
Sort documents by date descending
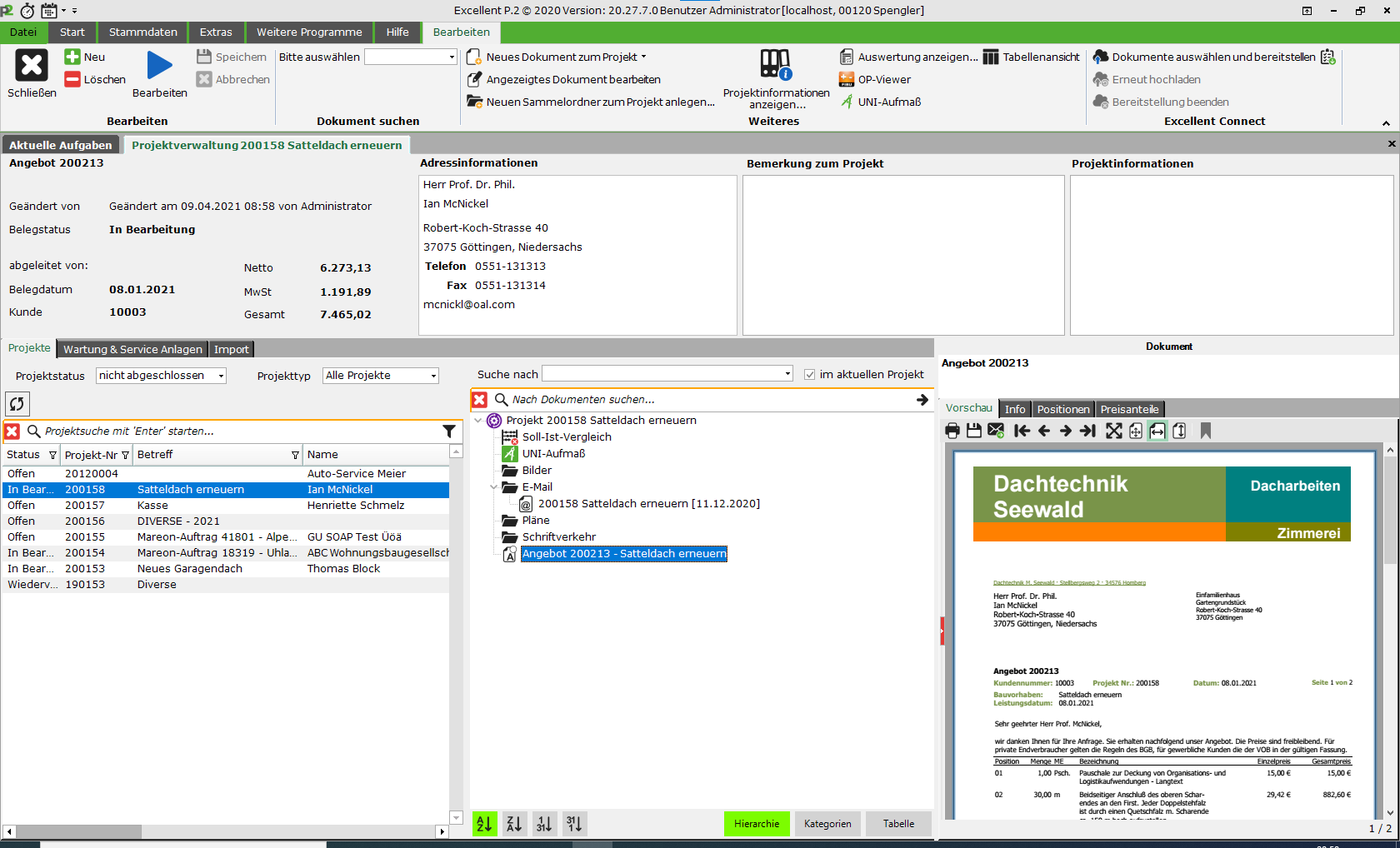click(x=574, y=824)
